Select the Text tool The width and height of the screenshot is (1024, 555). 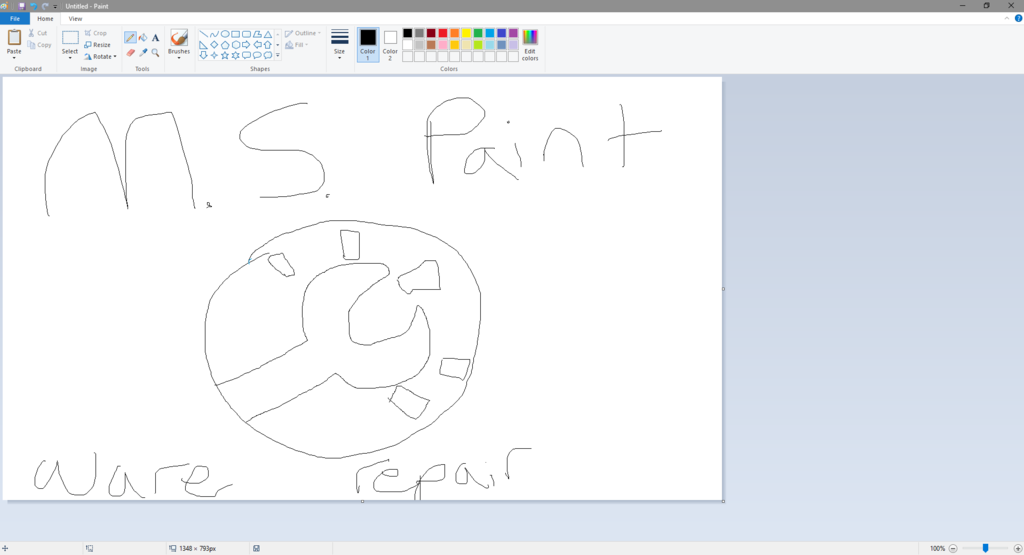(155, 38)
